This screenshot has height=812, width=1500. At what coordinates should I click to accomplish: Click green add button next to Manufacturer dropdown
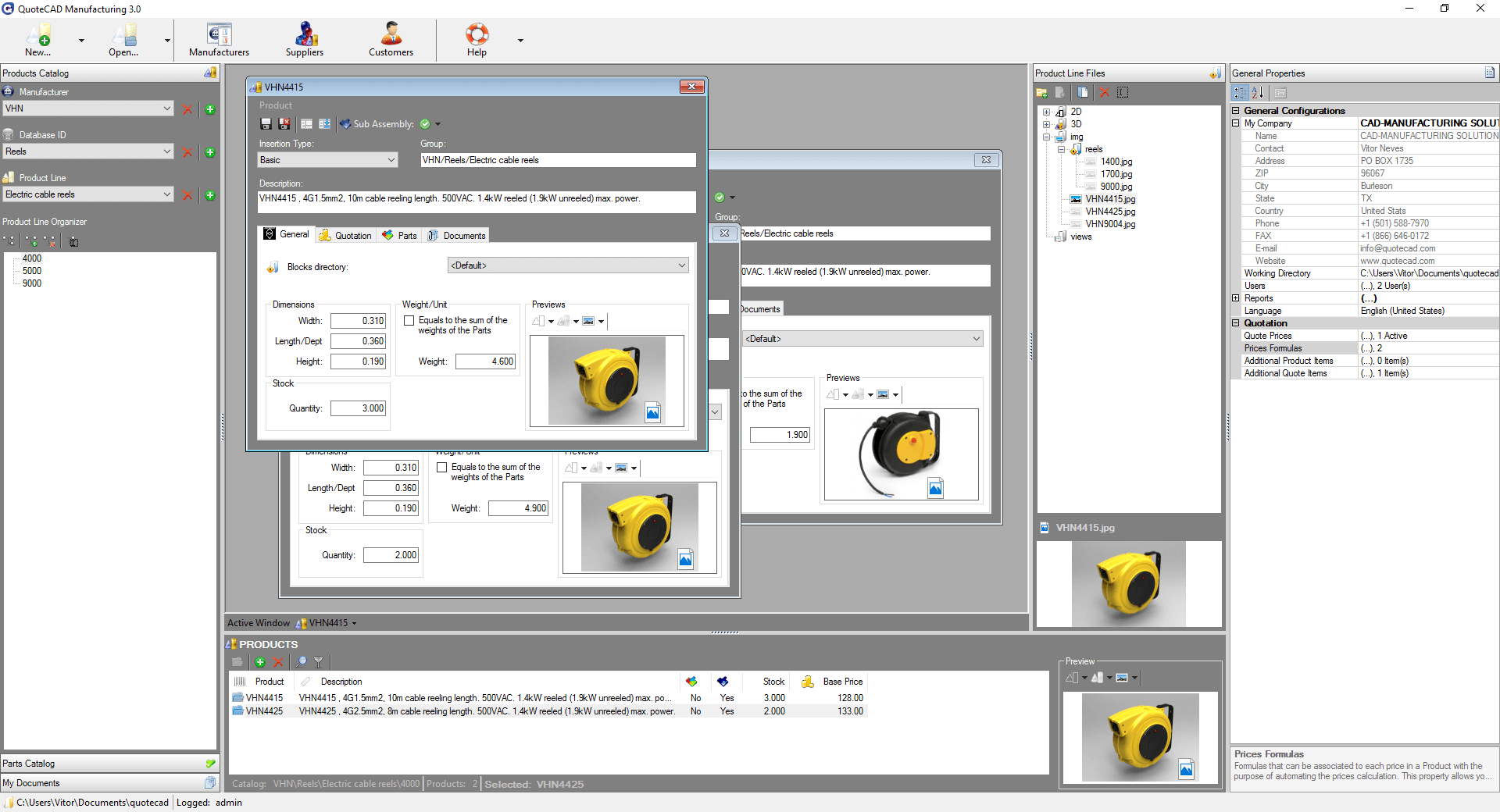point(210,109)
